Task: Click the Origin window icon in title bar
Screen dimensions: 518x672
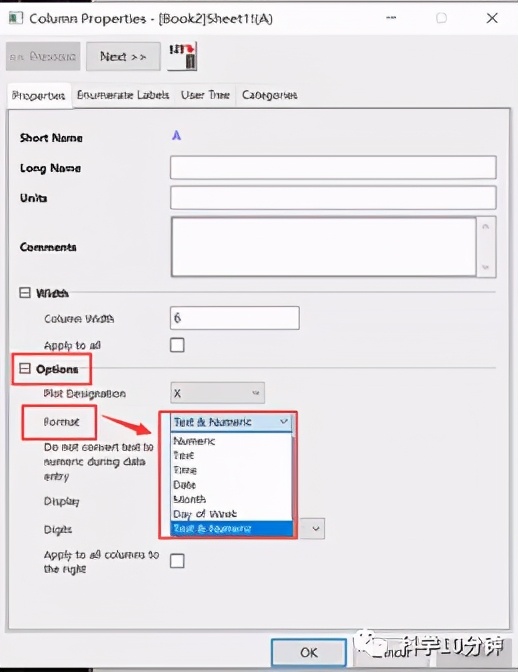Action: (x=16, y=18)
